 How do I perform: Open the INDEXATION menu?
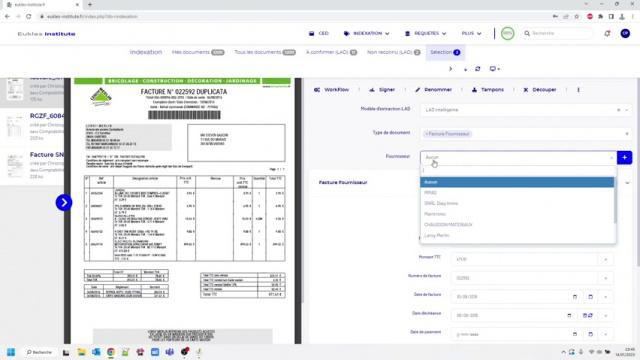[367, 33]
